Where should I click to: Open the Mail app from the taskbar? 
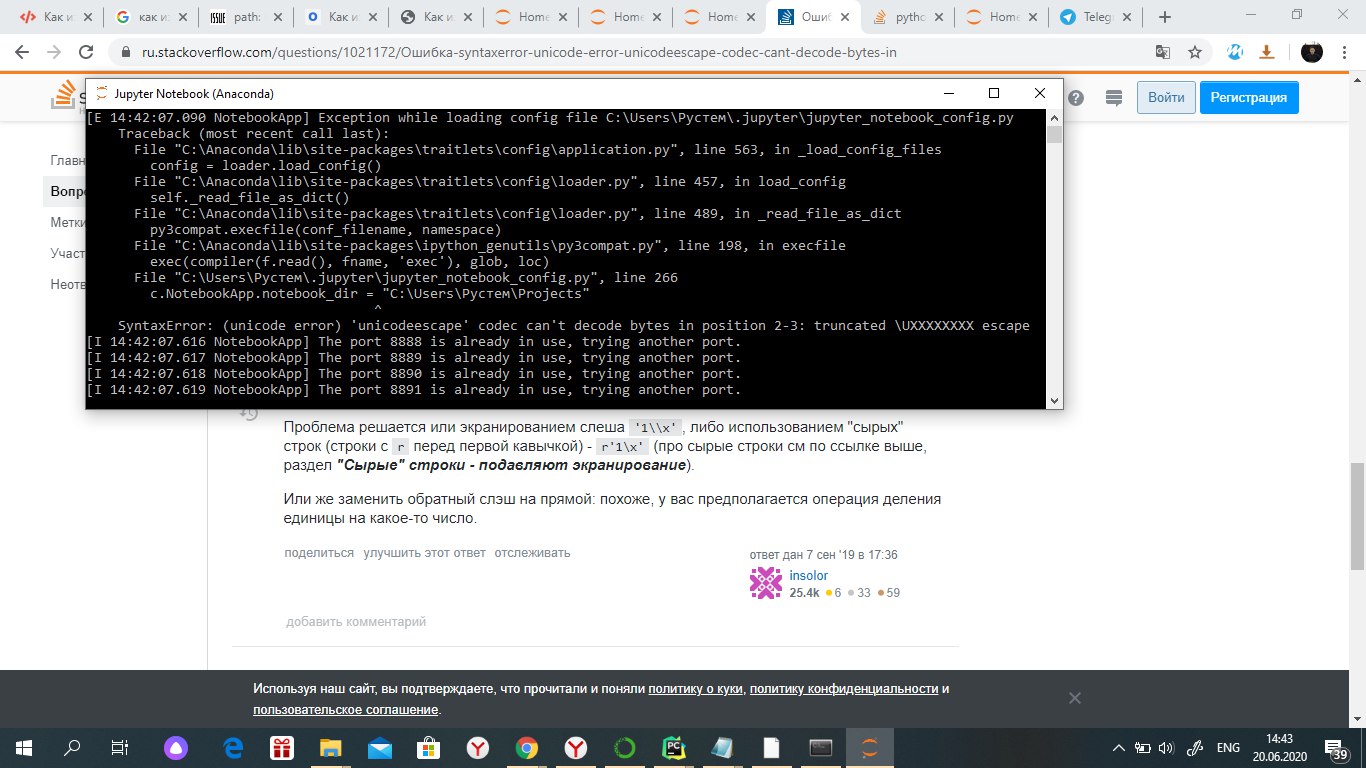(x=379, y=747)
